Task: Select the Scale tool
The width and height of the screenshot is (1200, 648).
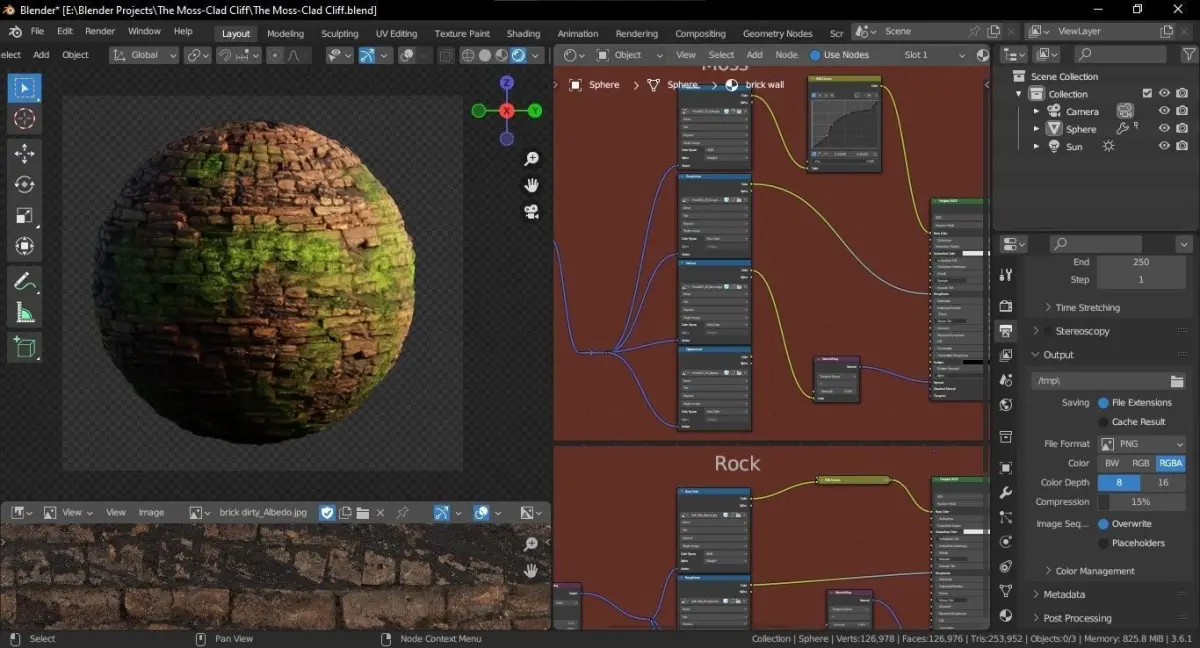Action: pyautogui.click(x=25, y=215)
